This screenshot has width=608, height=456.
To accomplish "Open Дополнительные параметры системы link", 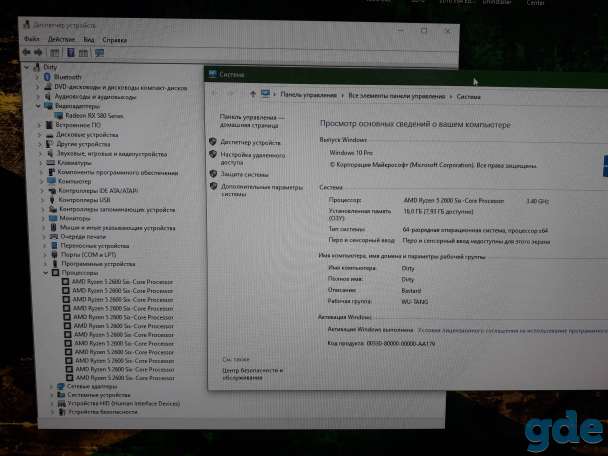I will (x=262, y=190).
